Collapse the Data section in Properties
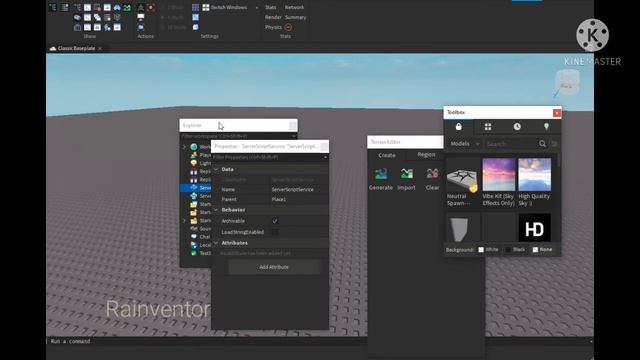This screenshot has height=360, width=640. pyautogui.click(x=216, y=169)
